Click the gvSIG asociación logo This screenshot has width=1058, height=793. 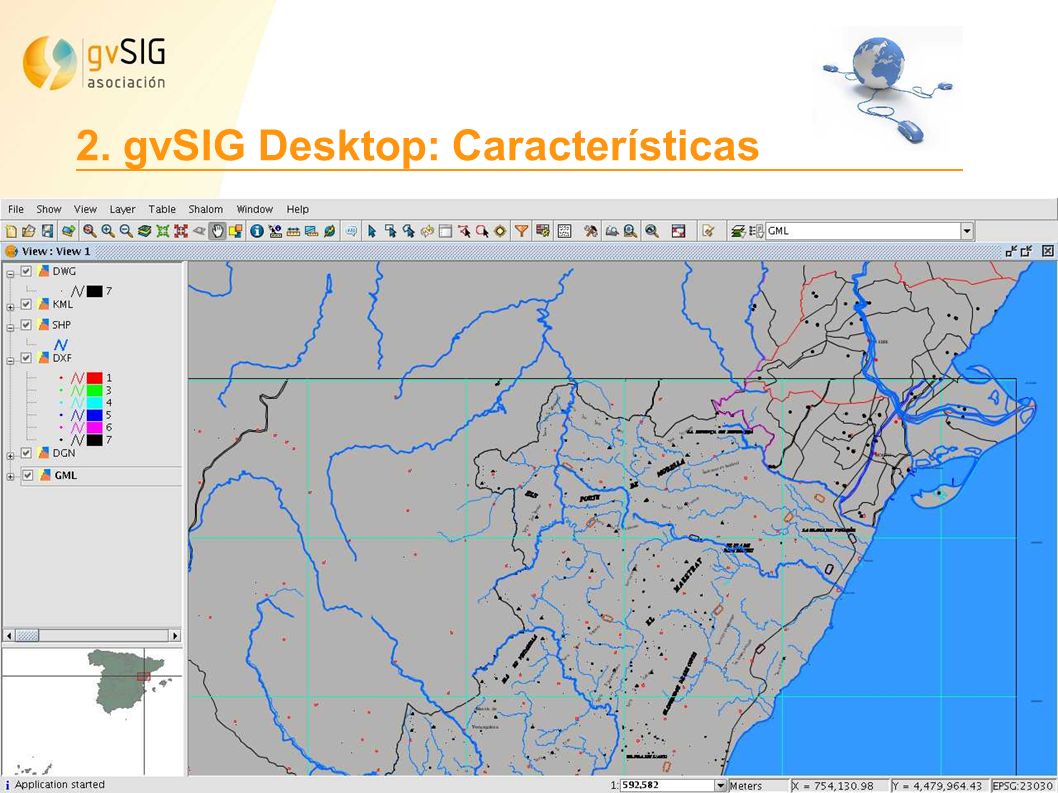click(x=94, y=63)
